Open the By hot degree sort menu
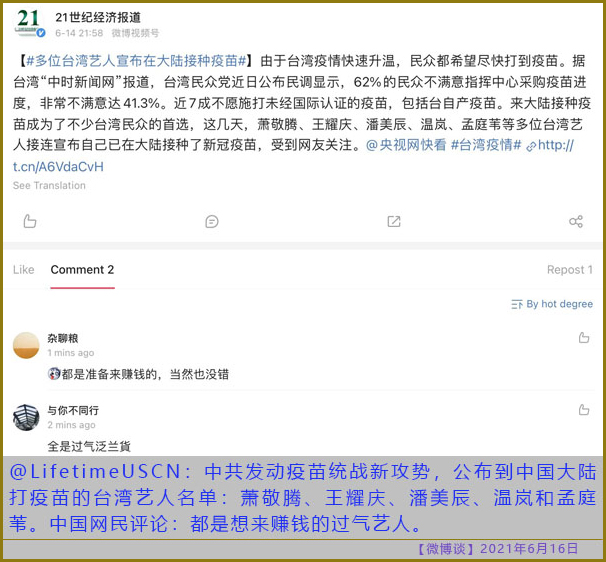Viewport: 606px width, 562px height. pos(552,304)
